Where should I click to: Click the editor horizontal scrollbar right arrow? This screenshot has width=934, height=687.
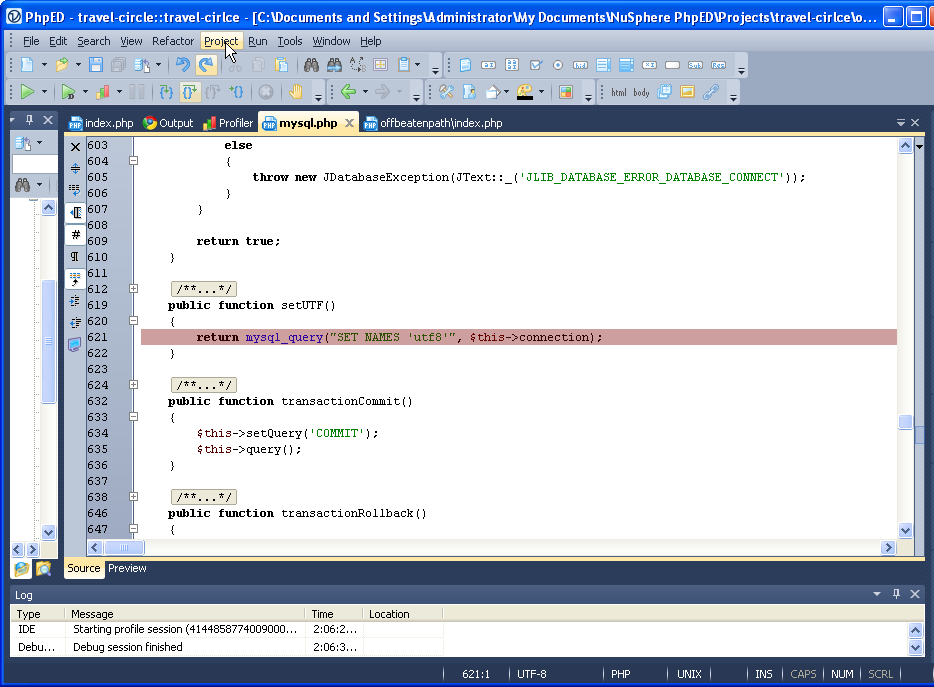click(887, 548)
